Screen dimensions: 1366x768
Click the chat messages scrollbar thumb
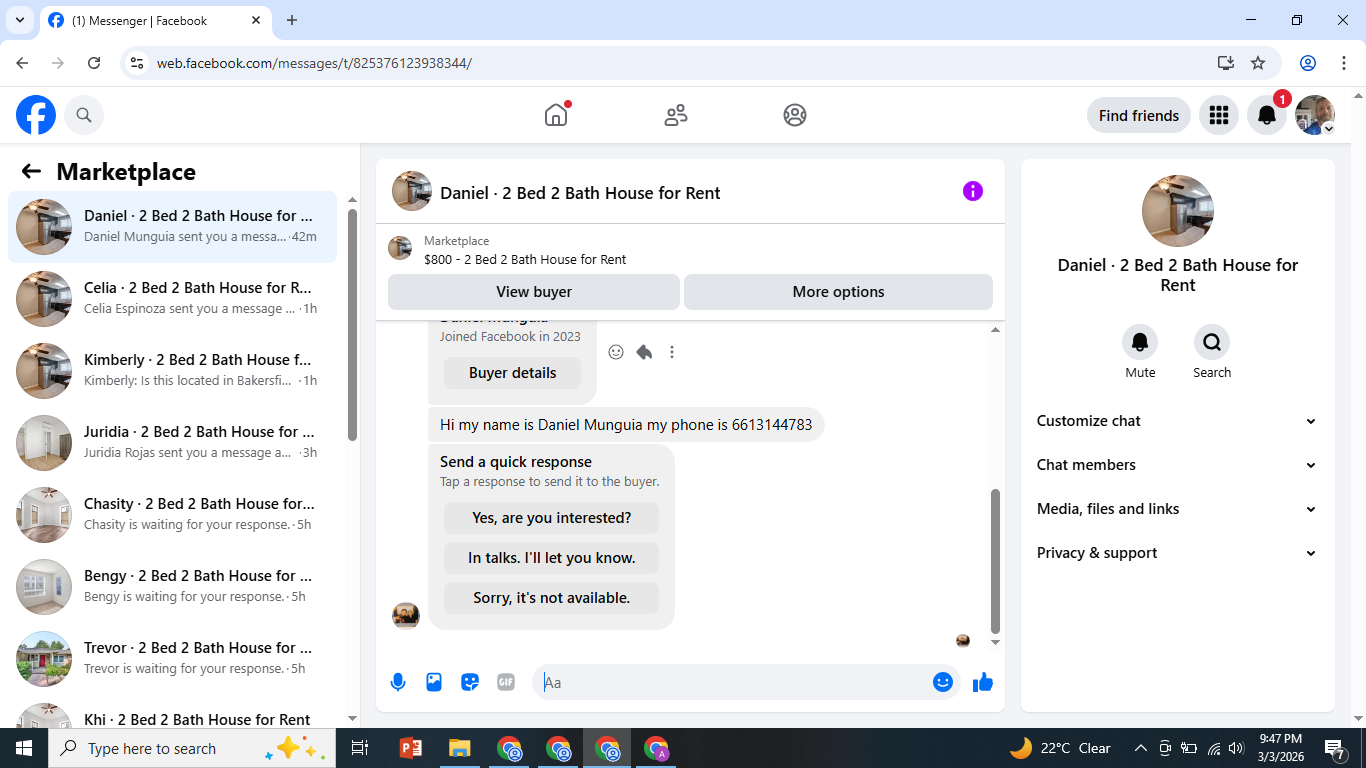click(x=995, y=561)
